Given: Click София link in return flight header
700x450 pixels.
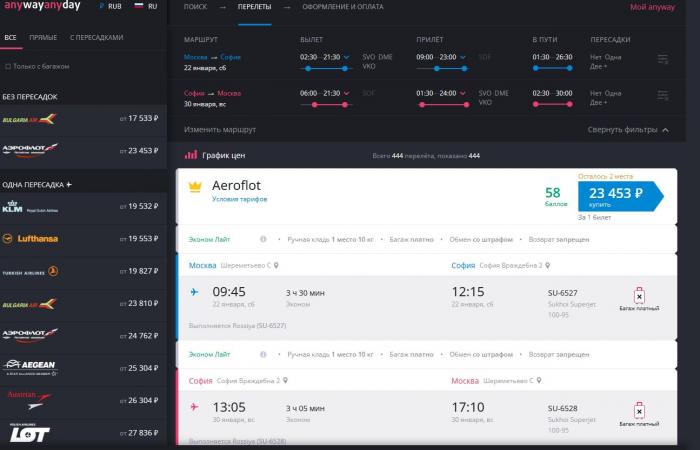Looking at the screenshot, I should pyautogui.click(x=200, y=381).
